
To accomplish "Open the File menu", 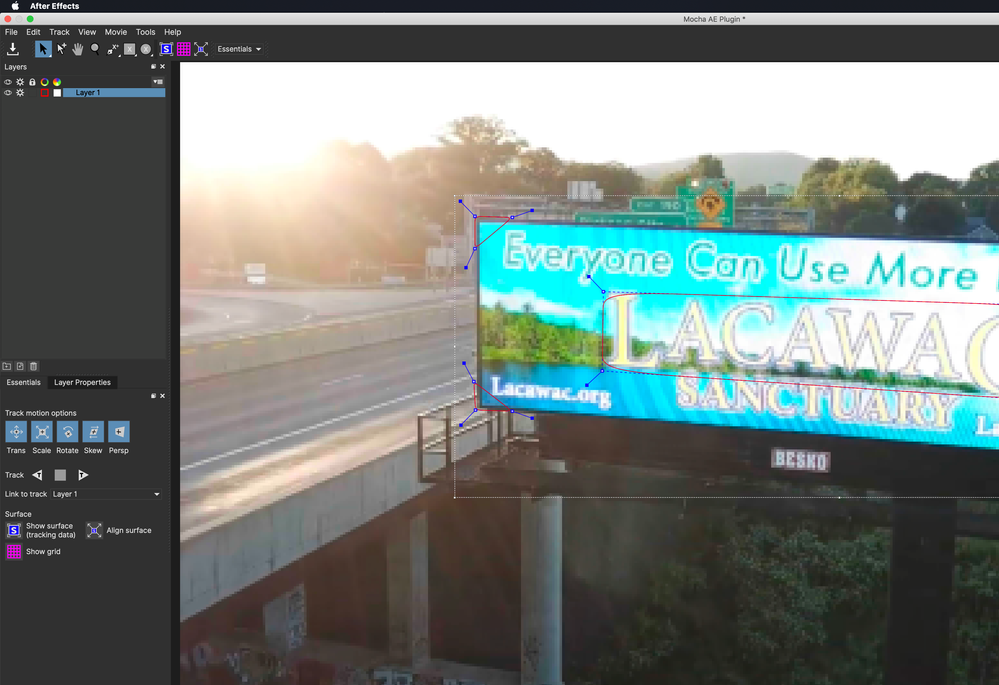I will pyautogui.click(x=11, y=32).
